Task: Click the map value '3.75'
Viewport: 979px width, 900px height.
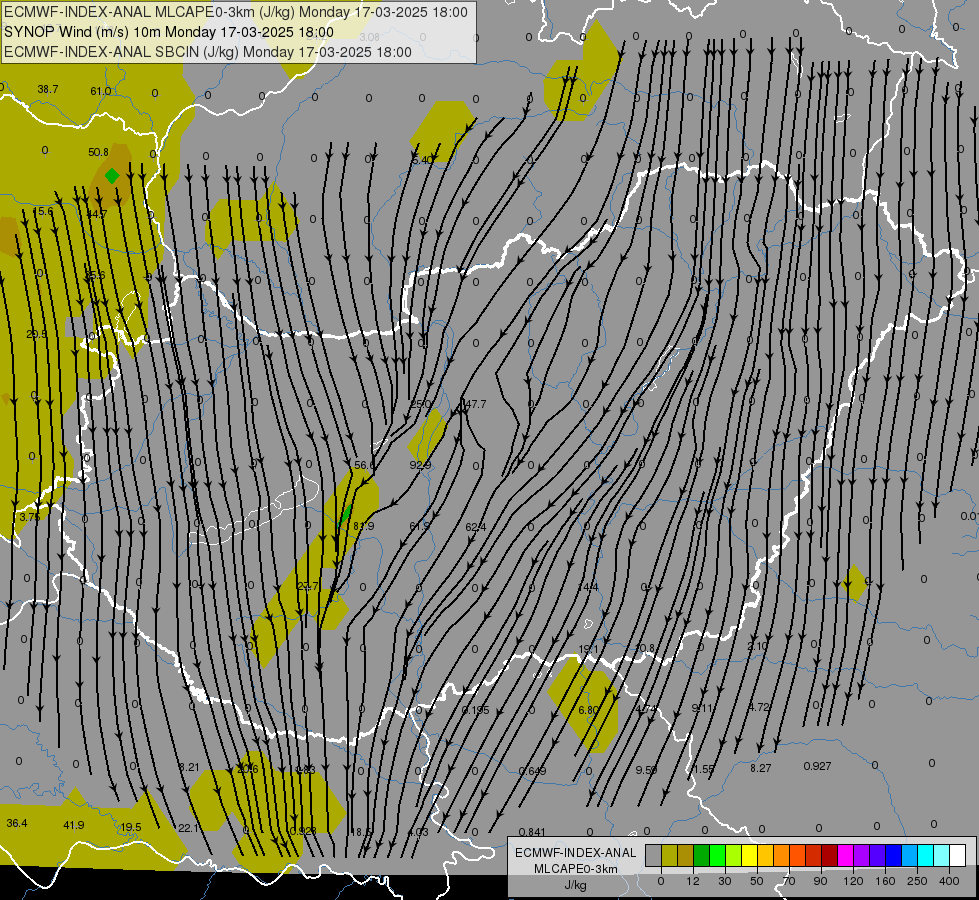Action: click(29, 517)
